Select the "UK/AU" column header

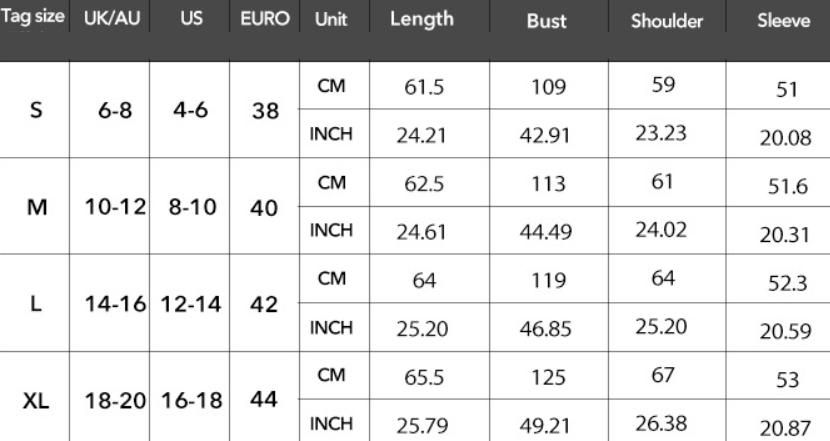(109, 21)
